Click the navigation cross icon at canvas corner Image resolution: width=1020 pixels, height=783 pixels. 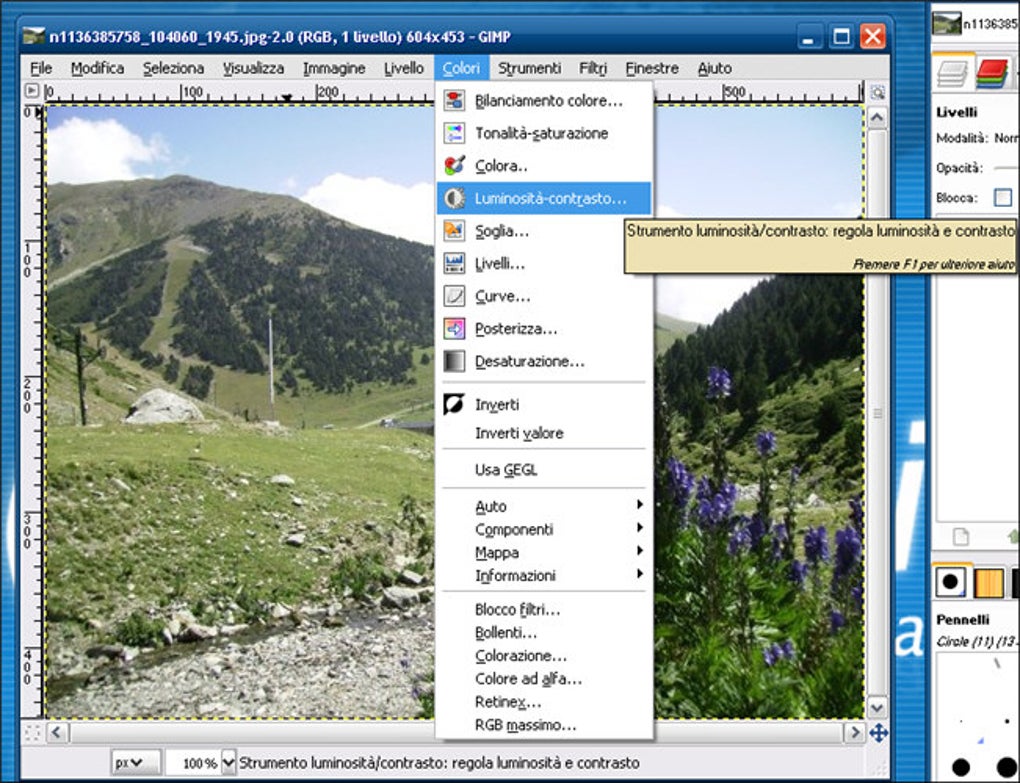tap(878, 733)
